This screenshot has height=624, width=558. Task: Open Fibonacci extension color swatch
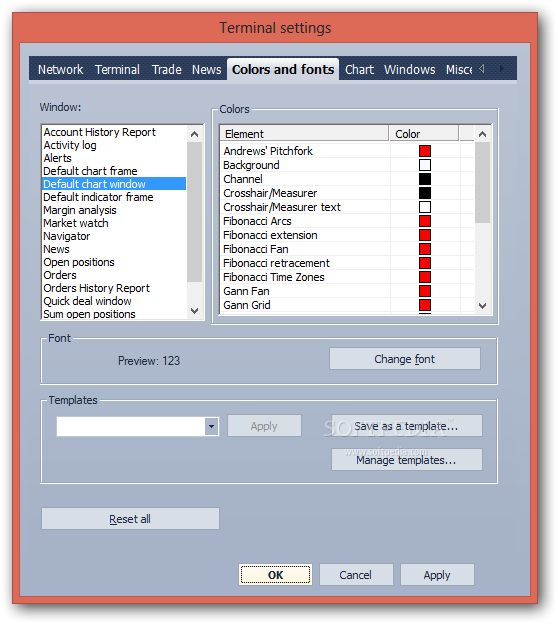425,235
